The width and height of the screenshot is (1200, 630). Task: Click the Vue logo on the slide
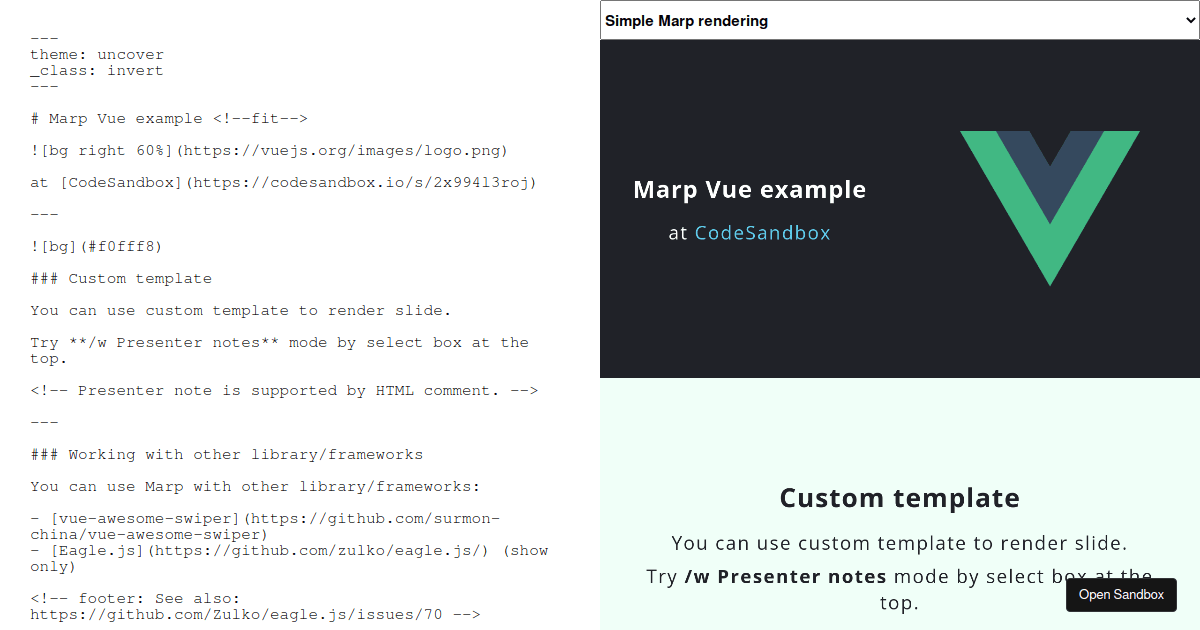pos(1049,207)
